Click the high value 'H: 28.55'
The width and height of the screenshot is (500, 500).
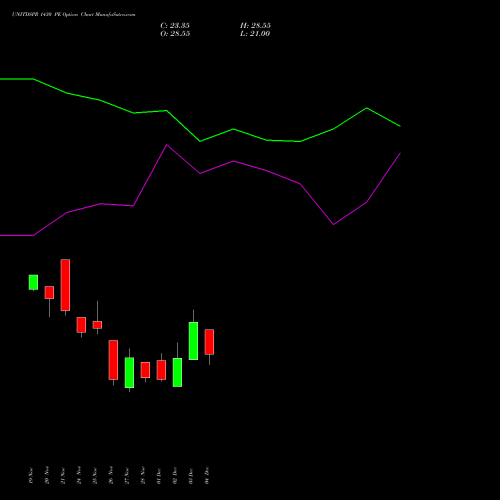coord(255,26)
